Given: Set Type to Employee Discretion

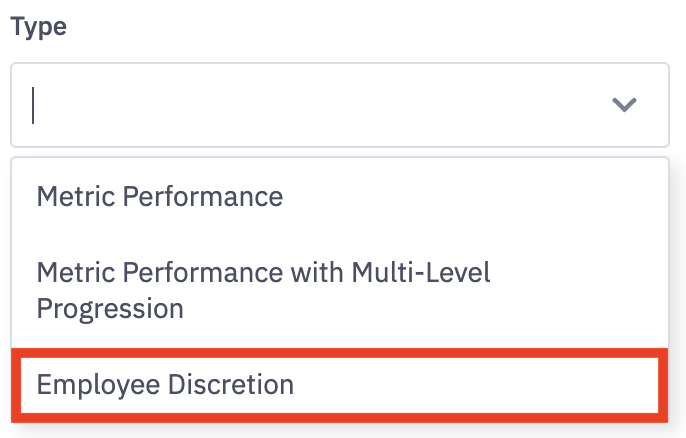Looking at the screenshot, I should coord(165,384).
